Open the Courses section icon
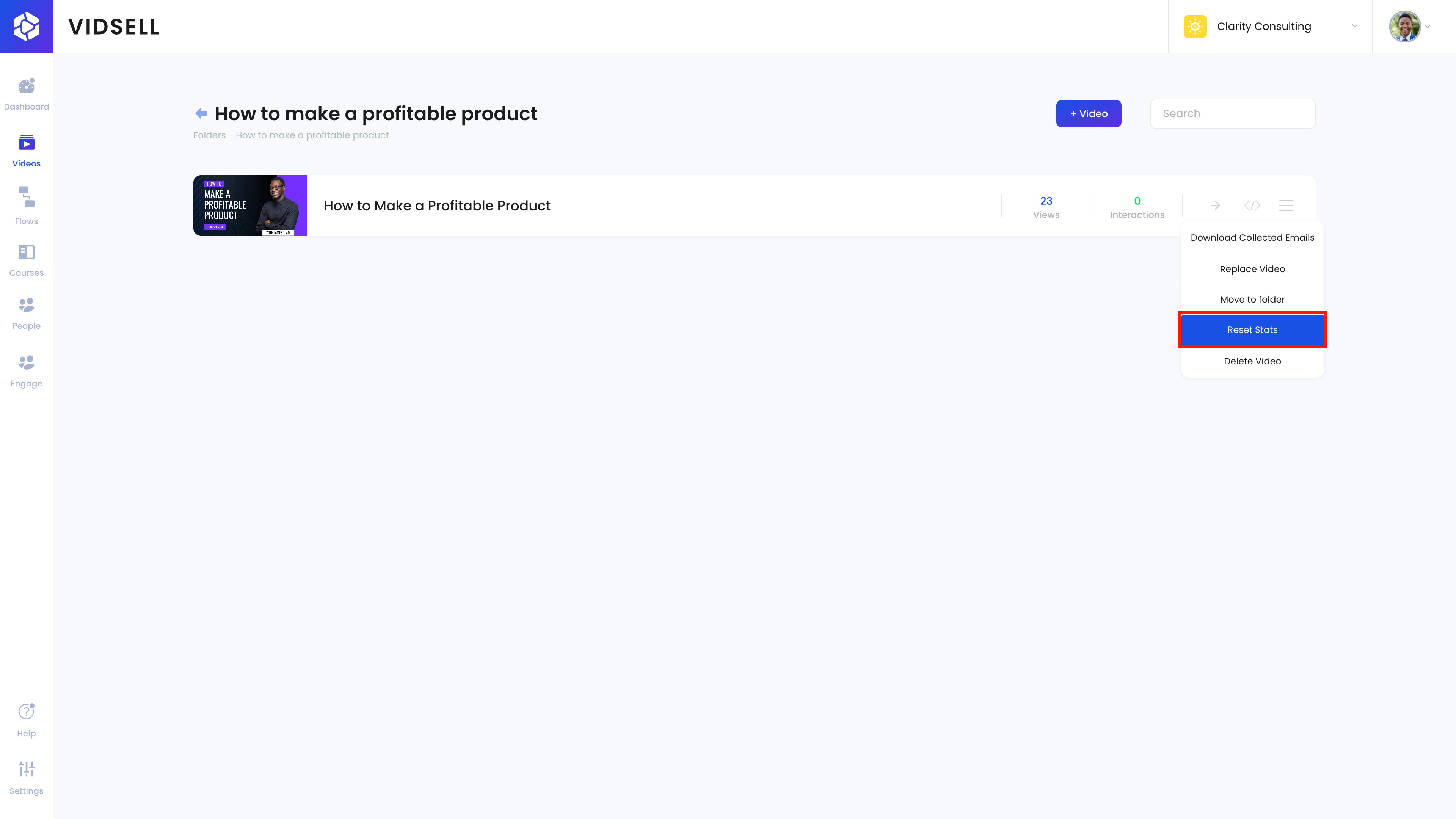Viewport: 1456px width, 819px height. tap(26, 252)
